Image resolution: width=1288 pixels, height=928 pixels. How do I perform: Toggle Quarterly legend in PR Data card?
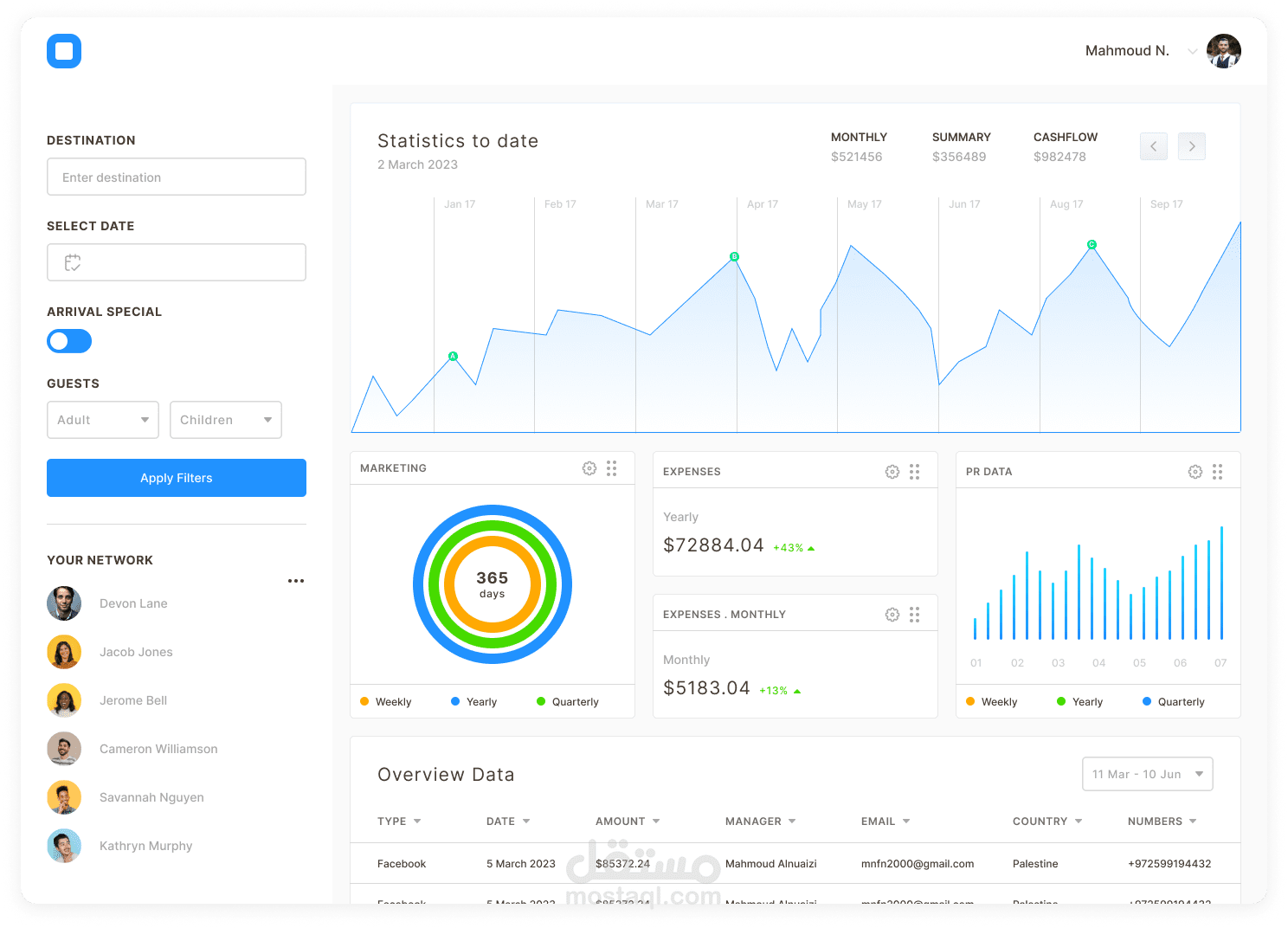(x=1174, y=702)
